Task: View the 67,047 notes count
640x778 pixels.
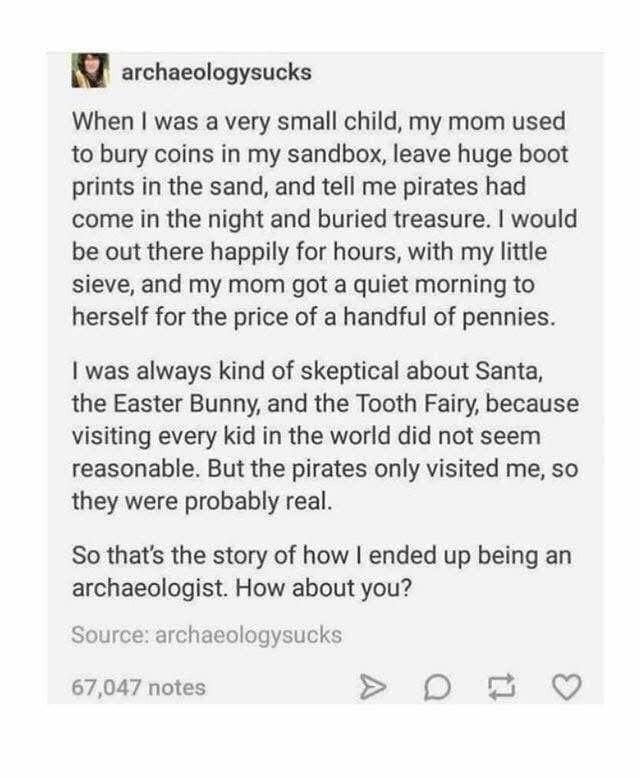Action: 139,687
